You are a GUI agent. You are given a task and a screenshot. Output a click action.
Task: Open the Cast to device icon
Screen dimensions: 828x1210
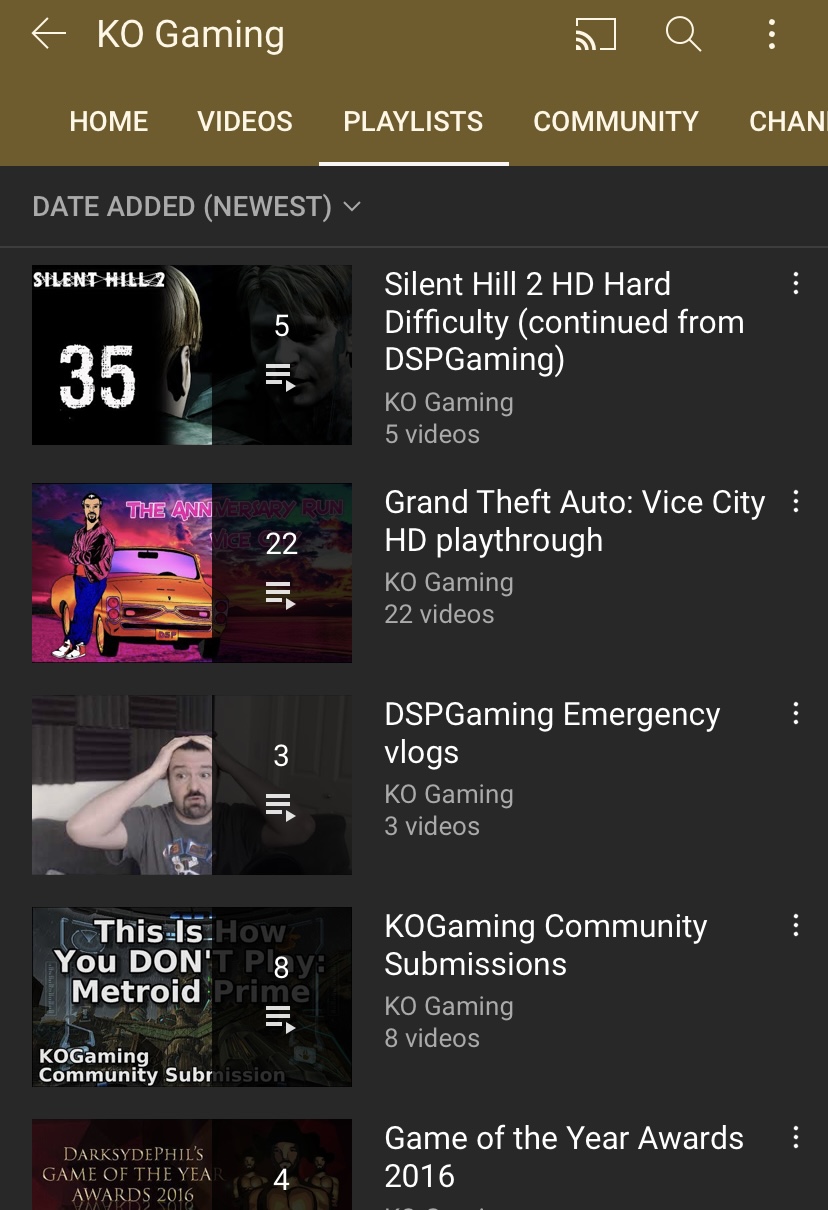(595, 35)
